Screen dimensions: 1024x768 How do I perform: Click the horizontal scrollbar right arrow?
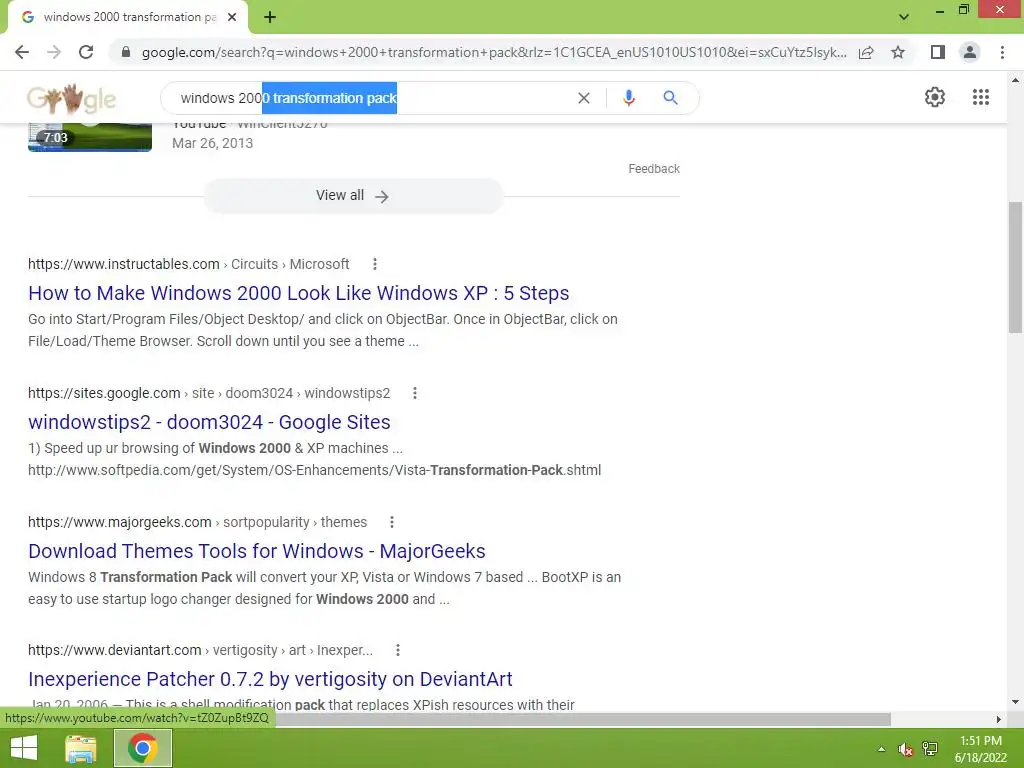999,719
